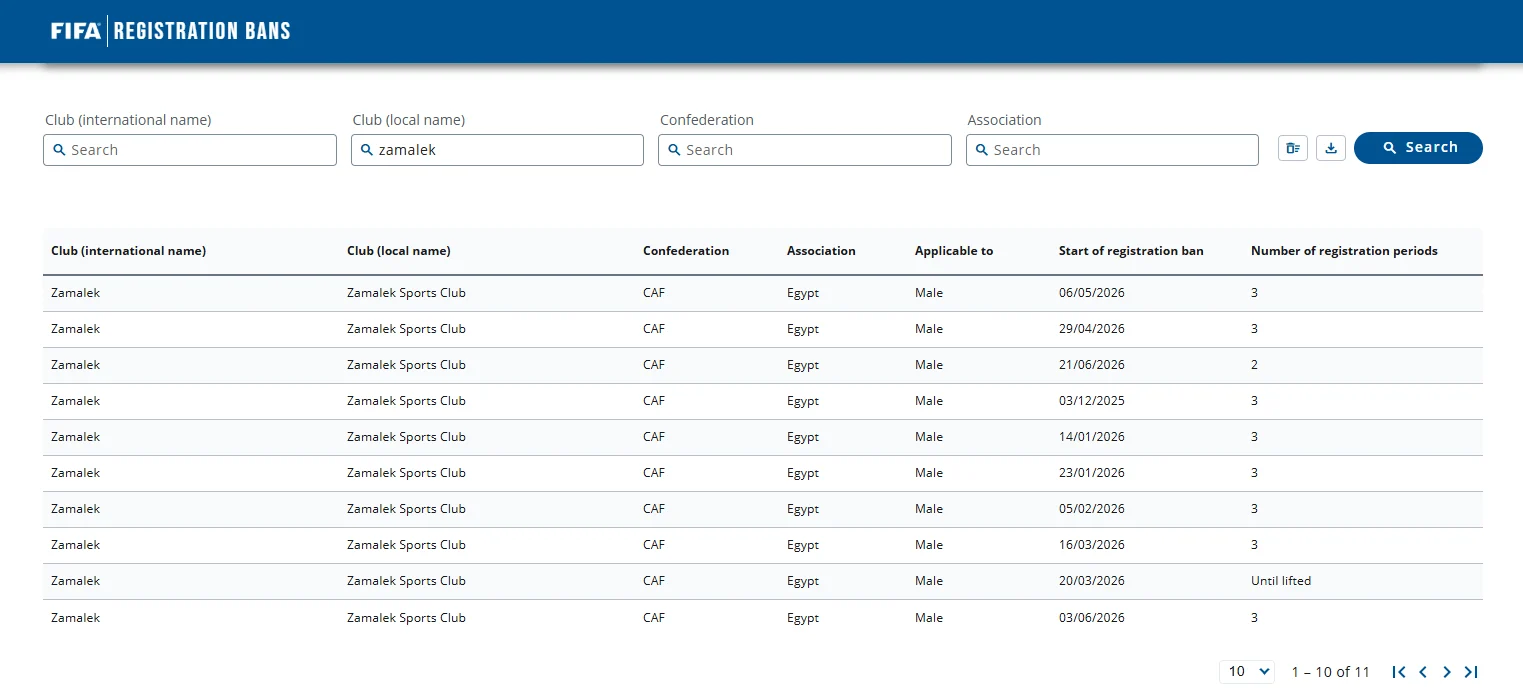Click the download results icon
1523x696 pixels.
1331,148
